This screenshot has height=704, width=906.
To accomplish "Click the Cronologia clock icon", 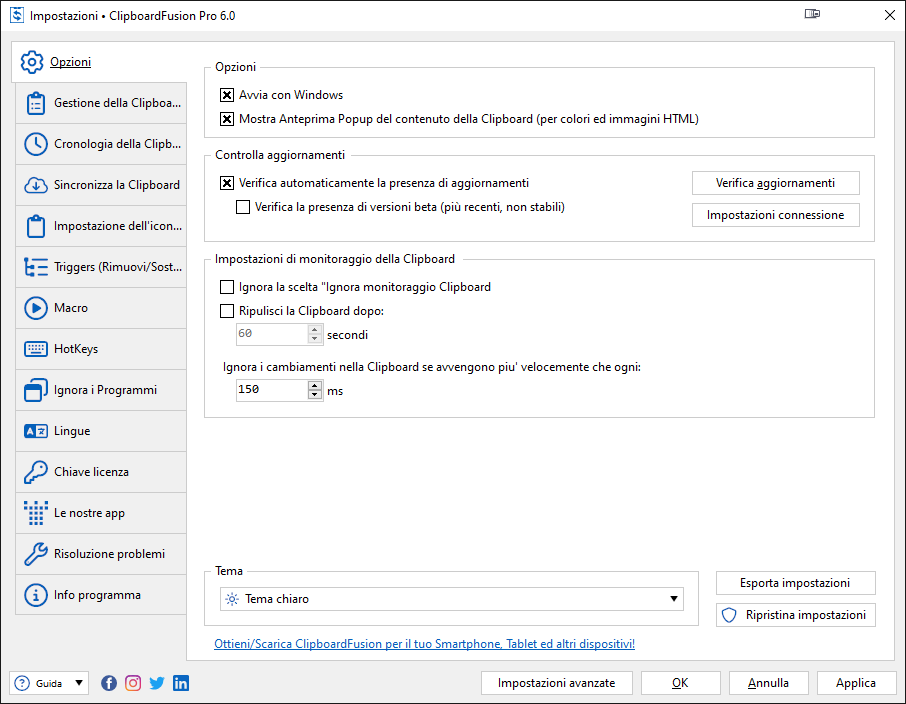I will pos(36,144).
